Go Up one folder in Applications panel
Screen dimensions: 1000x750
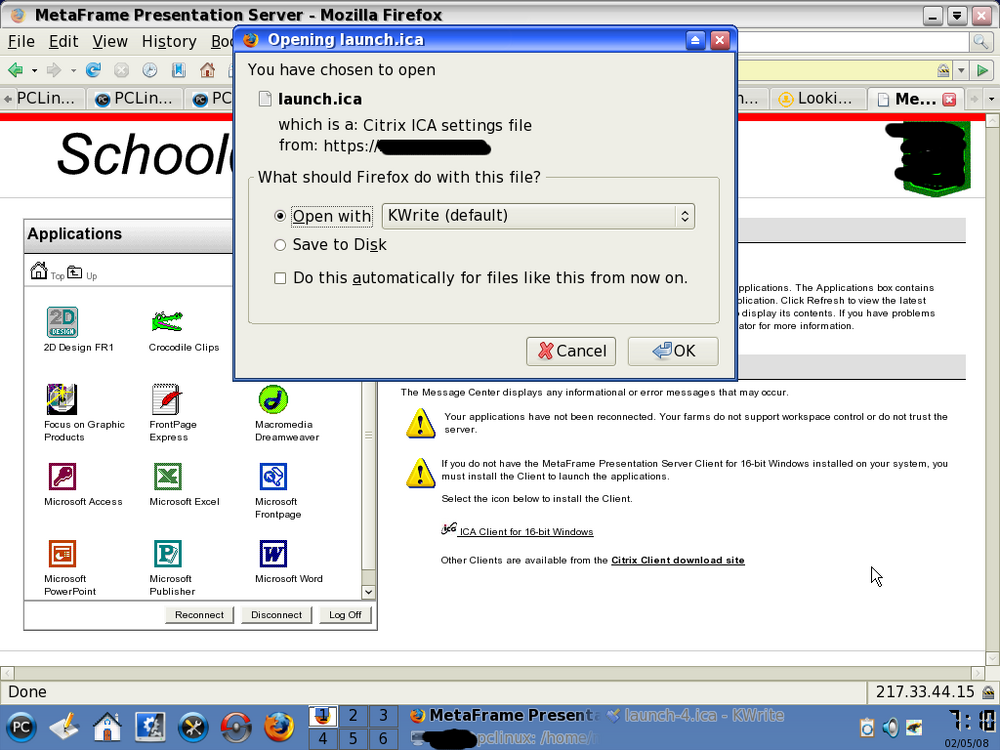pyautogui.click(x=75, y=272)
